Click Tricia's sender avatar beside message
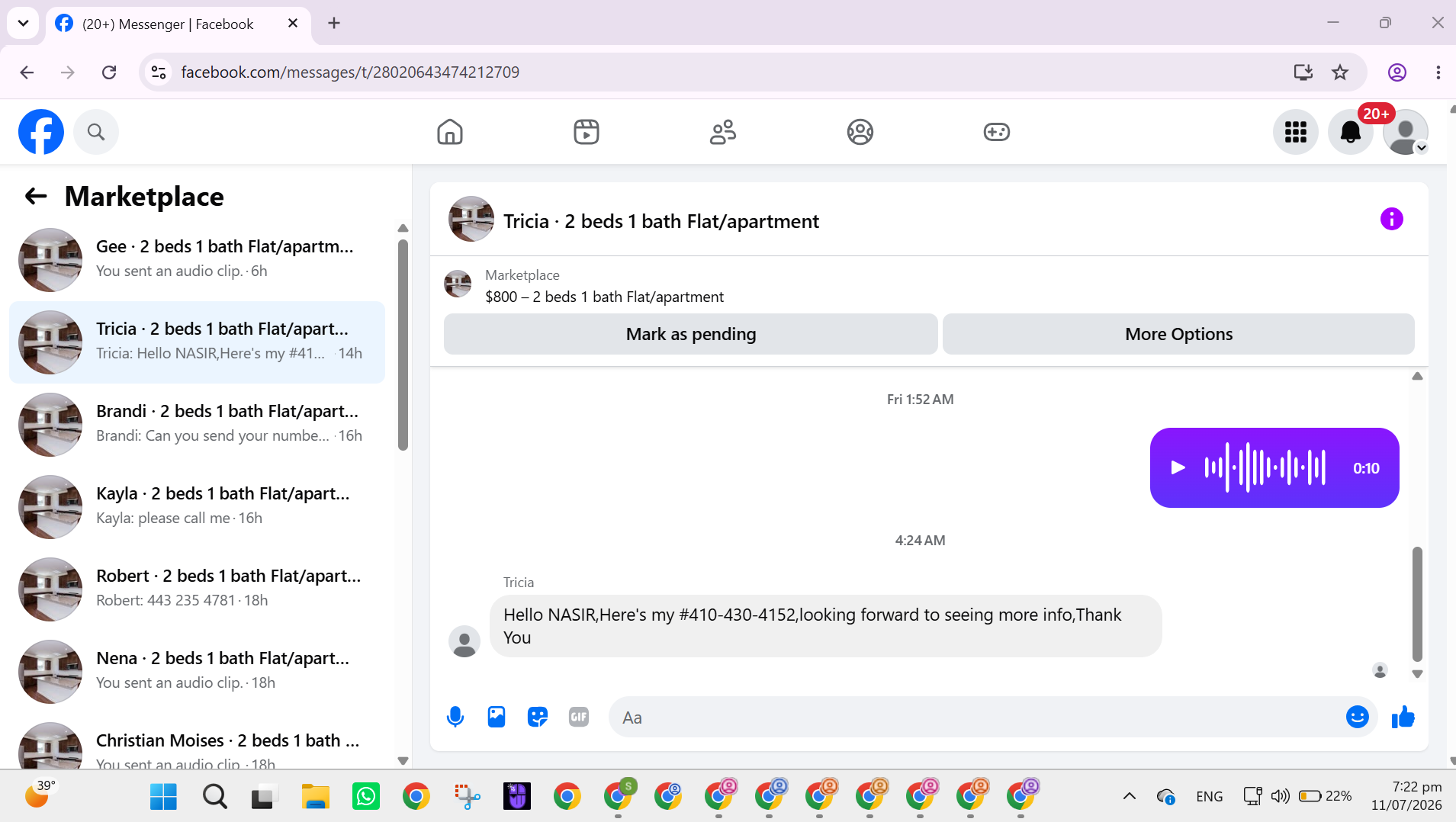 (x=464, y=641)
